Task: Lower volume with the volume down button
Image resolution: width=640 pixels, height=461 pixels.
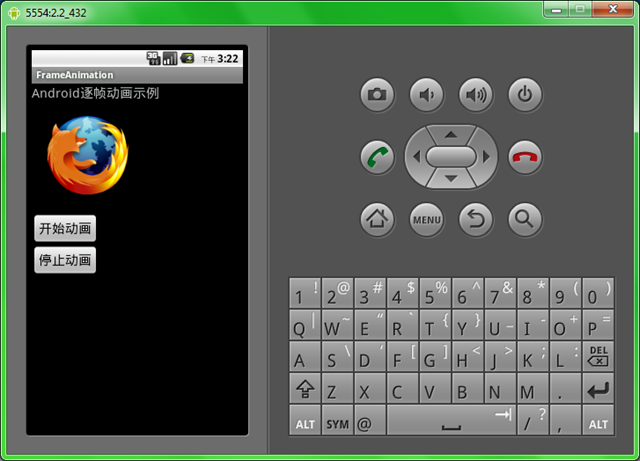Action: 427,95
